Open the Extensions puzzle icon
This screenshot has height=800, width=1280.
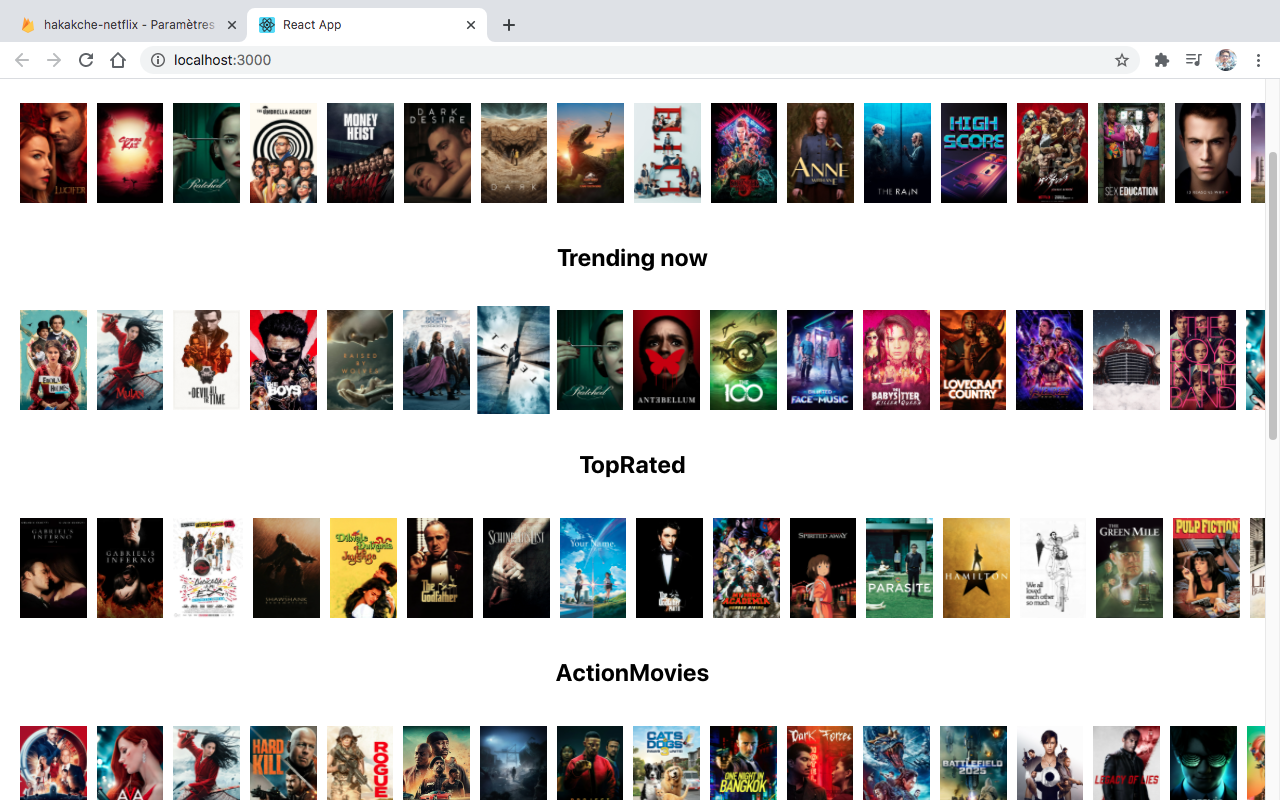point(1161,60)
